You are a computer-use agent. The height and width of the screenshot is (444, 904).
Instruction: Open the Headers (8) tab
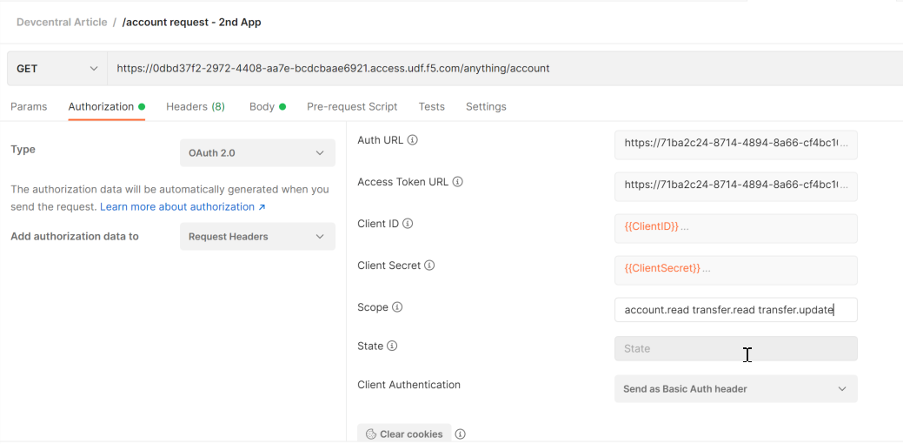tap(195, 107)
